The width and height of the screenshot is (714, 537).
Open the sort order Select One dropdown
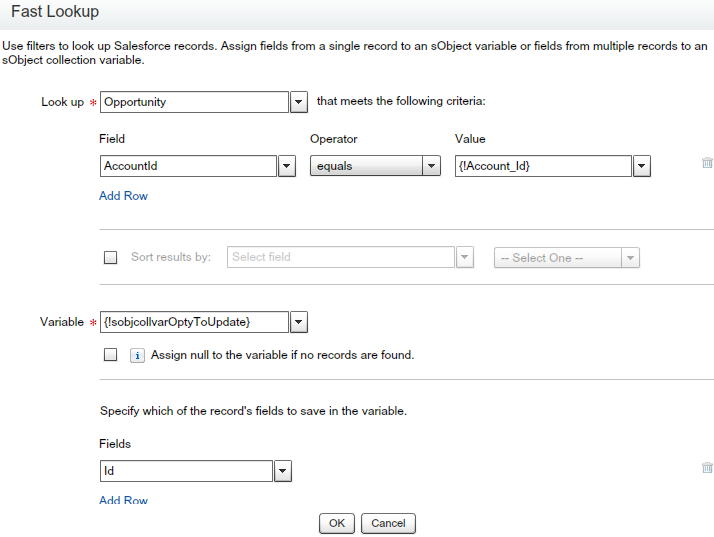(x=567, y=258)
